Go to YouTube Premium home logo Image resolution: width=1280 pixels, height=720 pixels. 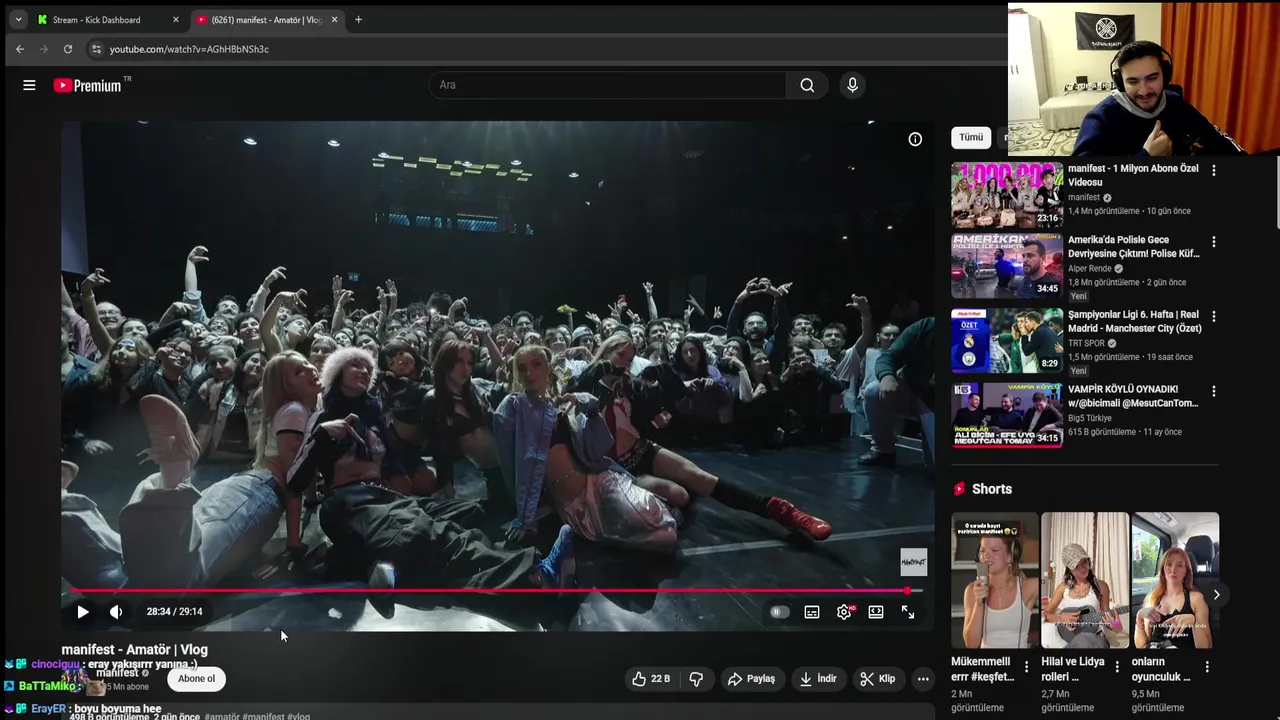(90, 85)
